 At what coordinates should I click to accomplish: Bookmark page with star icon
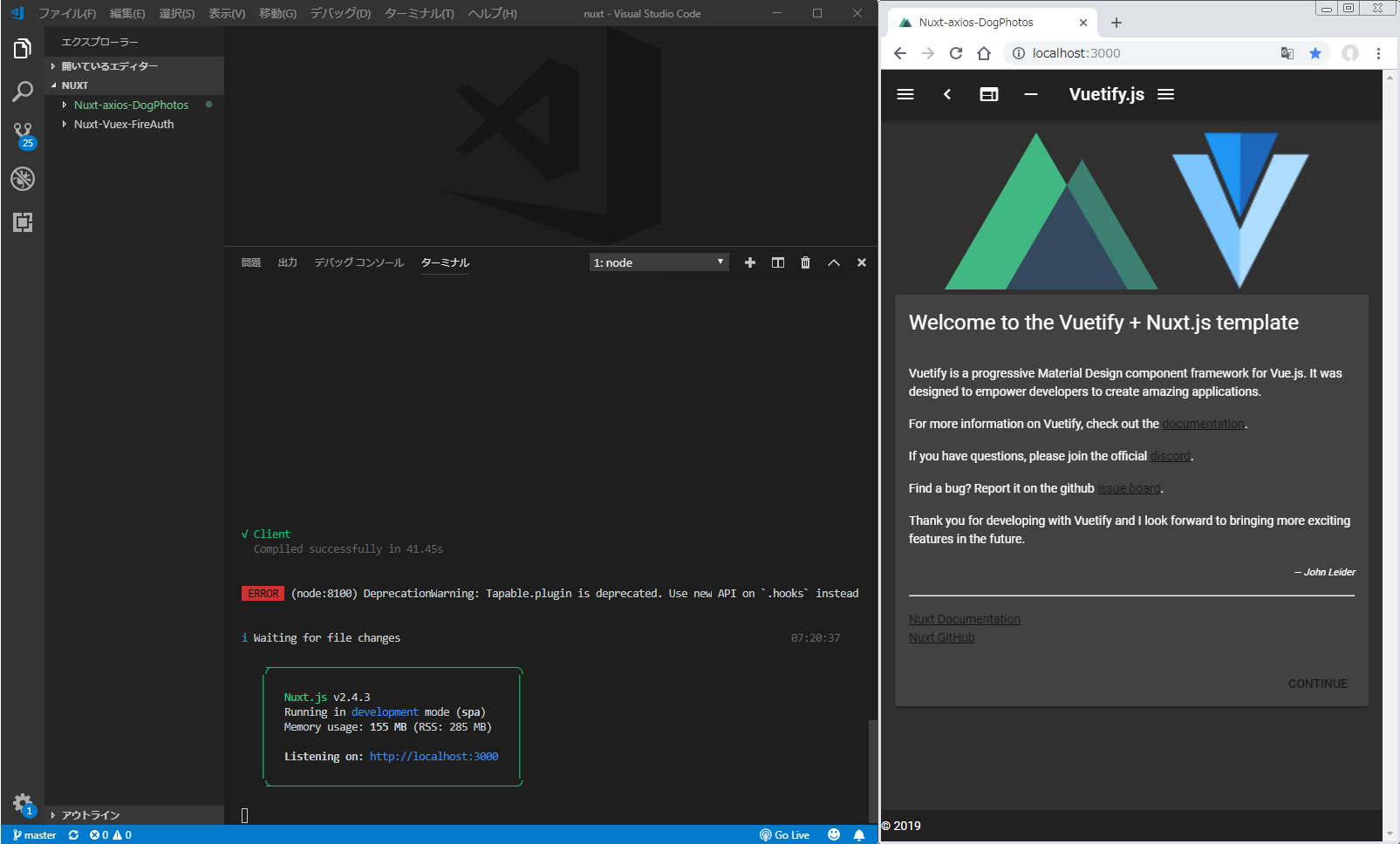1315,53
